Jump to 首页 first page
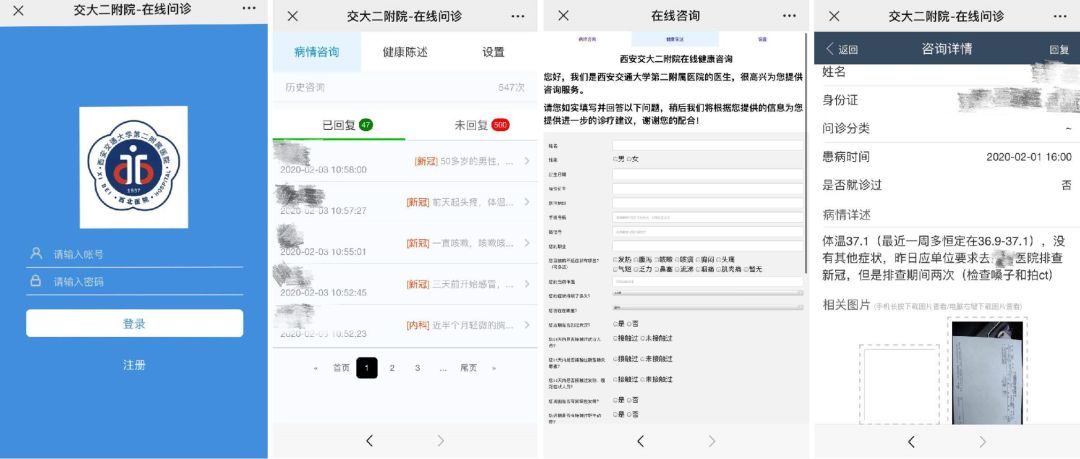Image resolution: width=1080 pixels, height=459 pixels. pyautogui.click(x=341, y=368)
